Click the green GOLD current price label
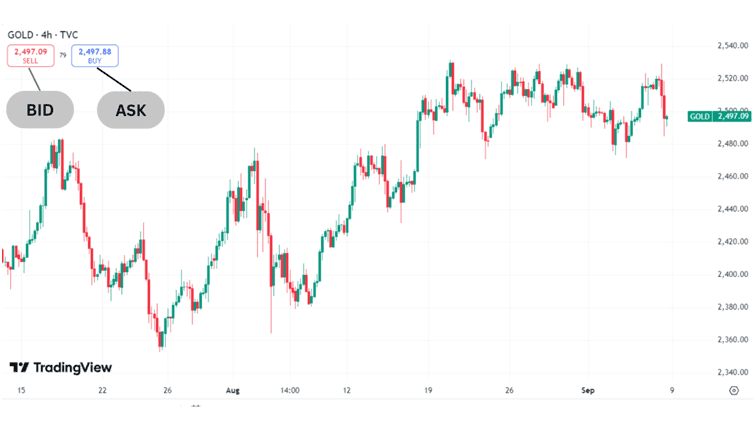The height and width of the screenshot is (427, 755). (x=719, y=117)
